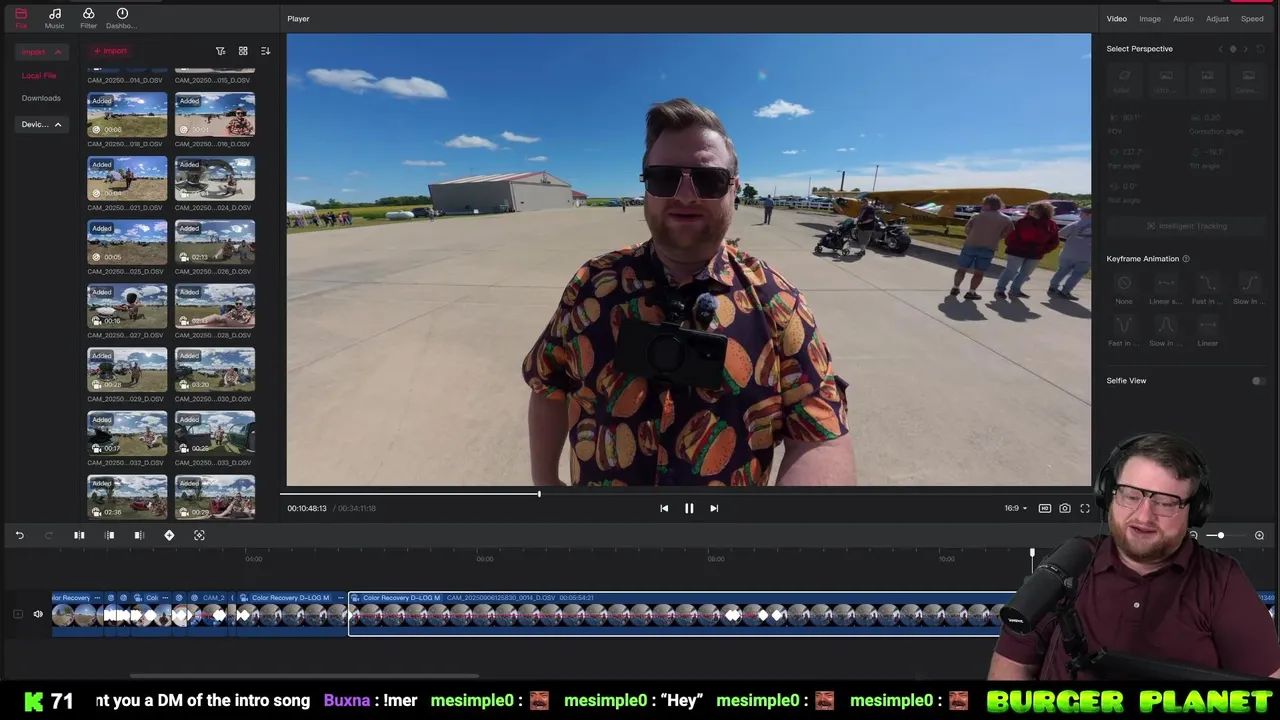This screenshot has width=1280, height=720.
Task: Take a snapshot with camera icon
Action: [x=1065, y=508]
